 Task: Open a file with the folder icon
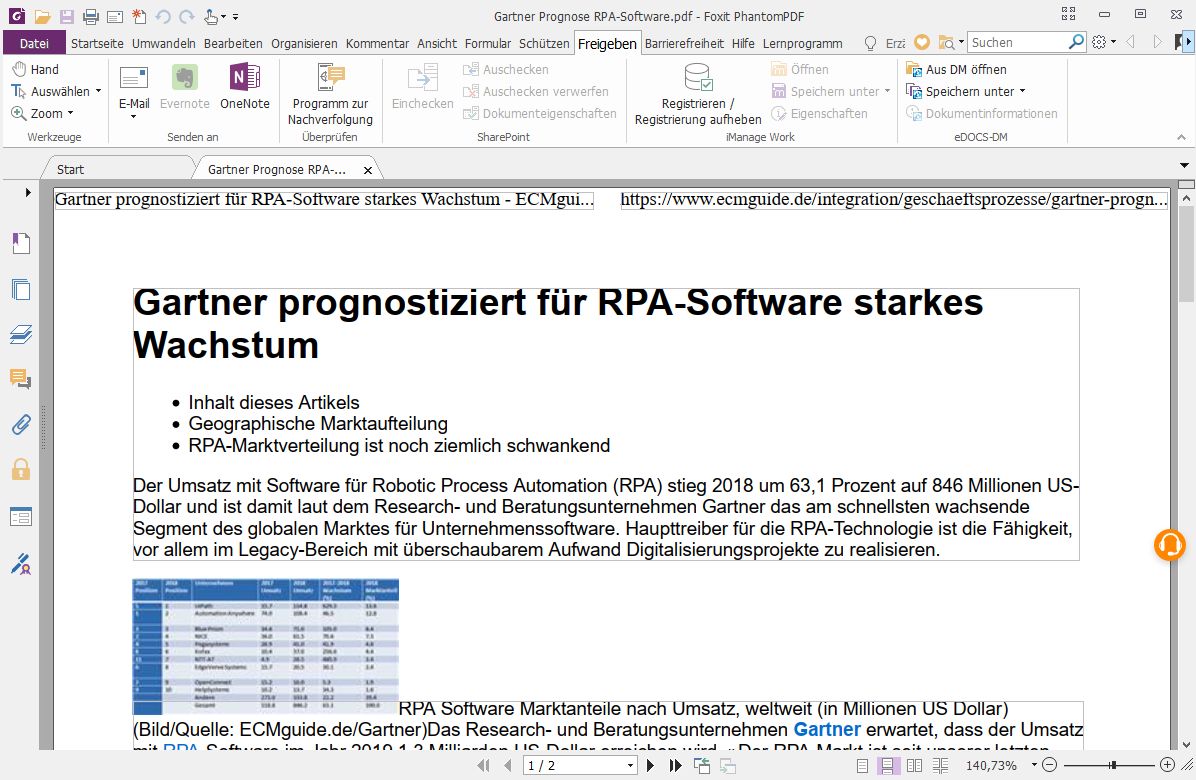pos(42,16)
